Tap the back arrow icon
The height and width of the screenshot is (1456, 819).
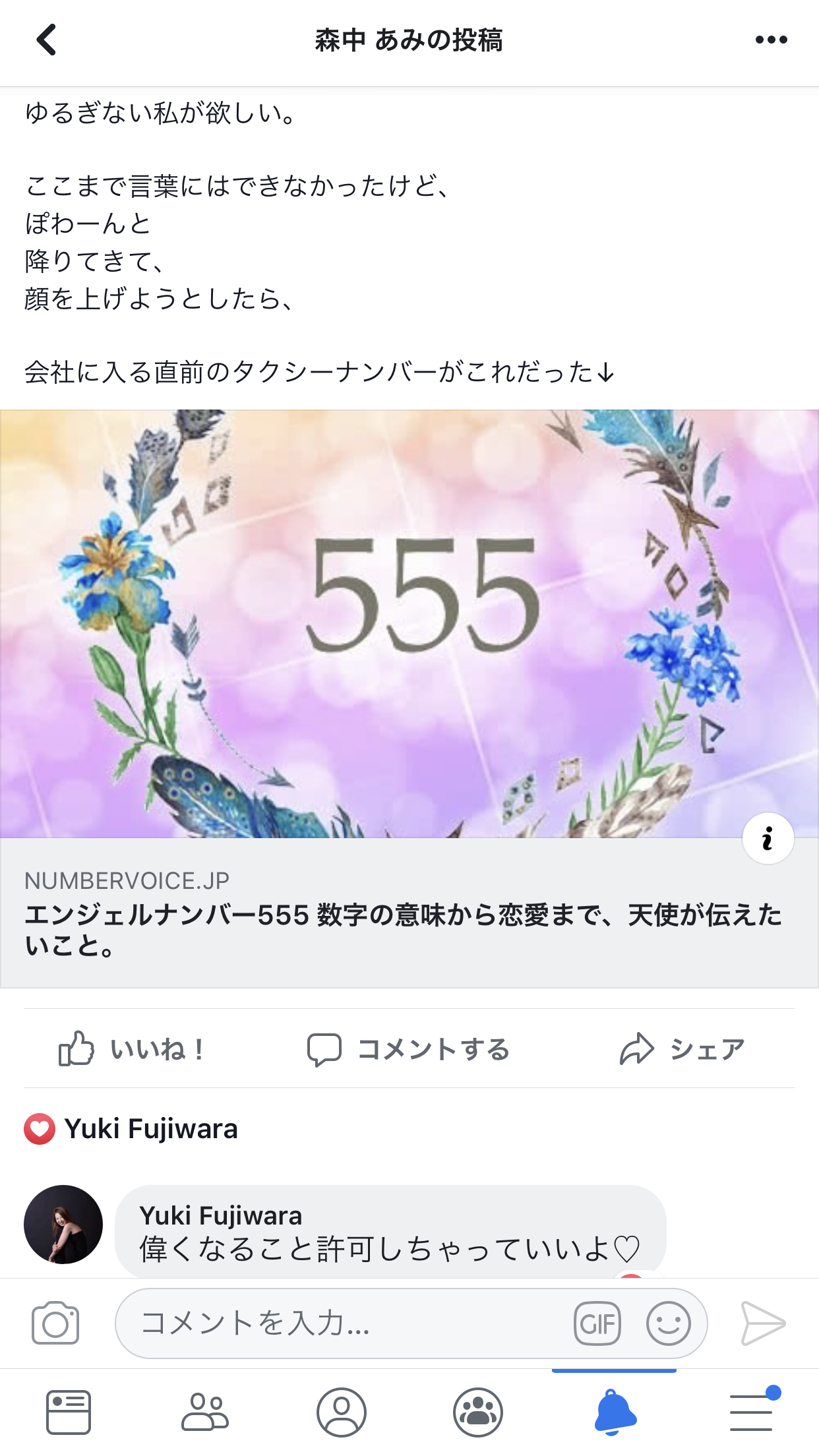pos(46,40)
